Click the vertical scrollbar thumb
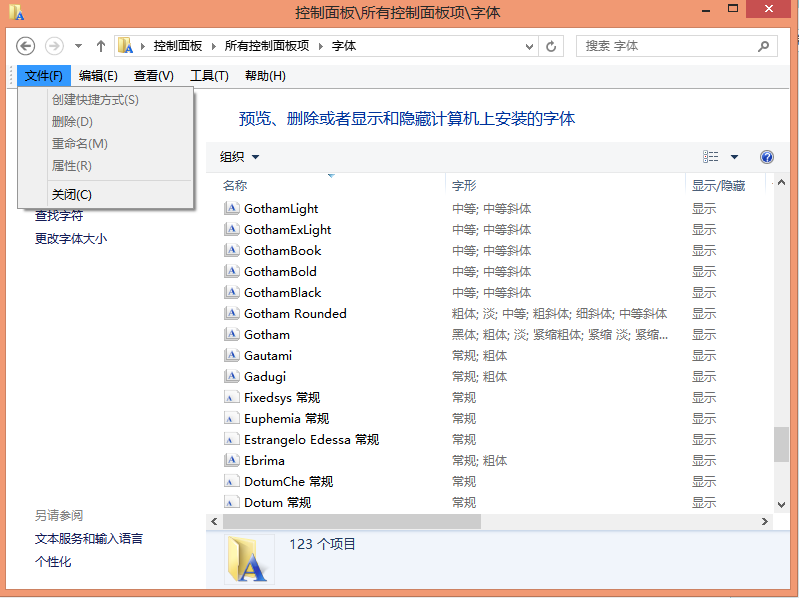Image resolution: width=799 pixels, height=598 pixels. (781, 444)
